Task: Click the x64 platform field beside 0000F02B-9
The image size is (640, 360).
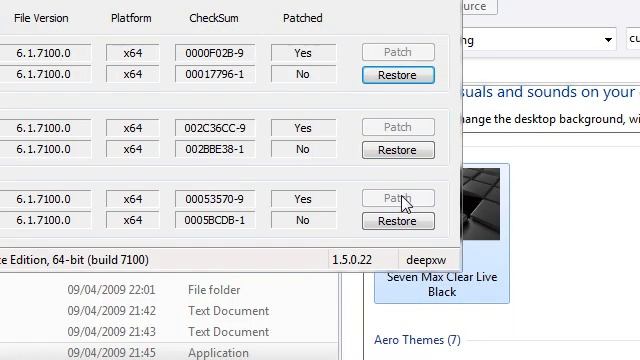Action: coord(133,53)
